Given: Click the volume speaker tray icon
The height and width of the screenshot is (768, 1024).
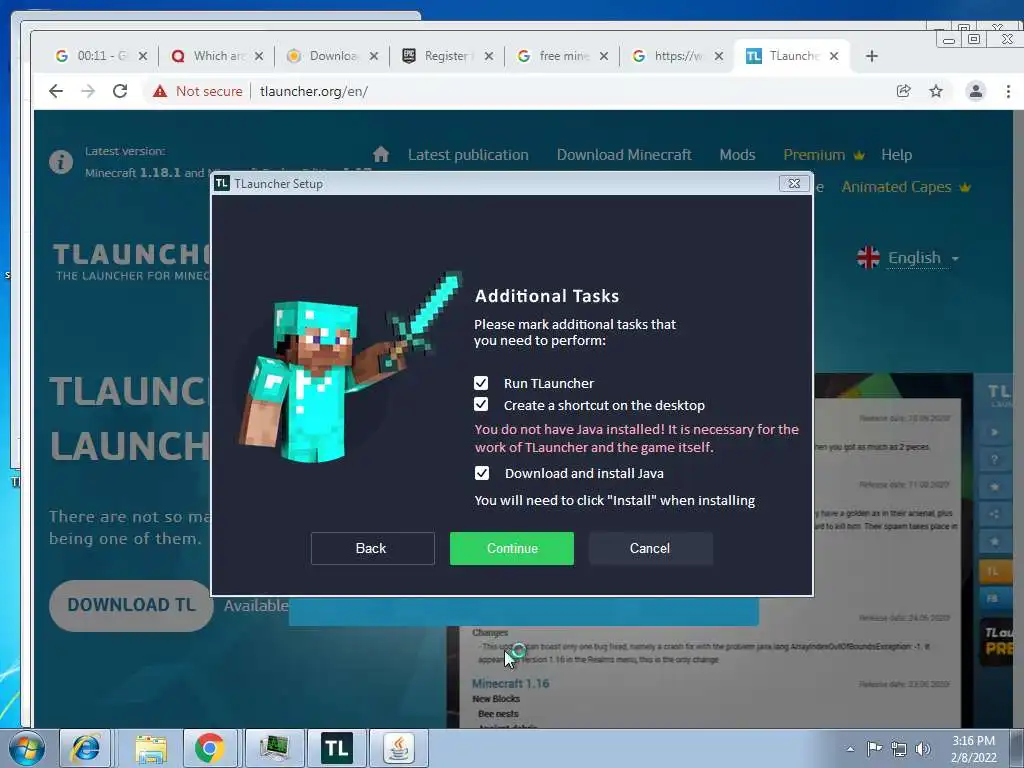Looking at the screenshot, I should pyautogui.click(x=922, y=749).
